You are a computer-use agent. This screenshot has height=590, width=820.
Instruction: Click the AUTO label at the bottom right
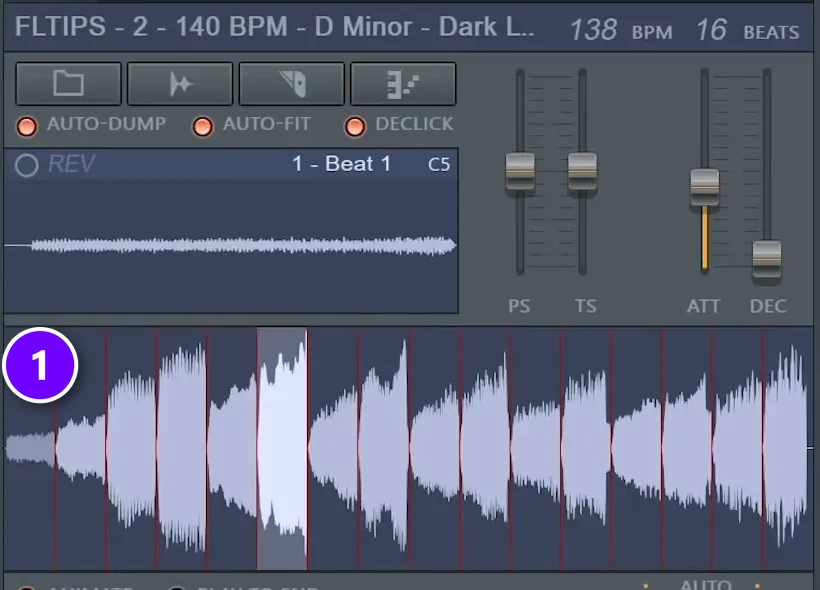point(705,584)
